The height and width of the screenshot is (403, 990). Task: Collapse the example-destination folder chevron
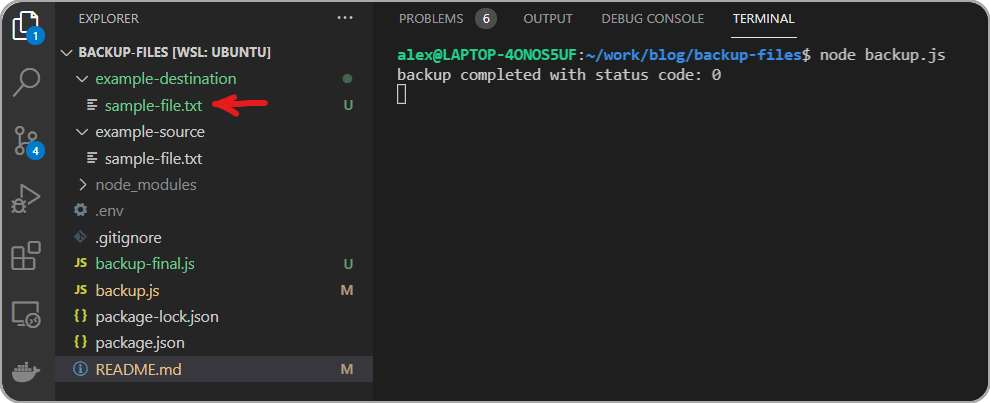click(82, 79)
